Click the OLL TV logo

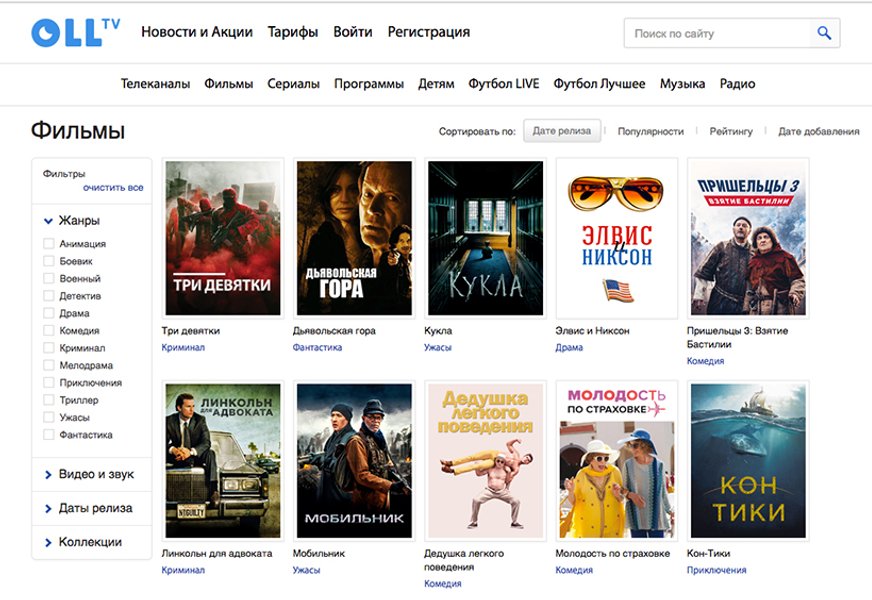[75, 32]
